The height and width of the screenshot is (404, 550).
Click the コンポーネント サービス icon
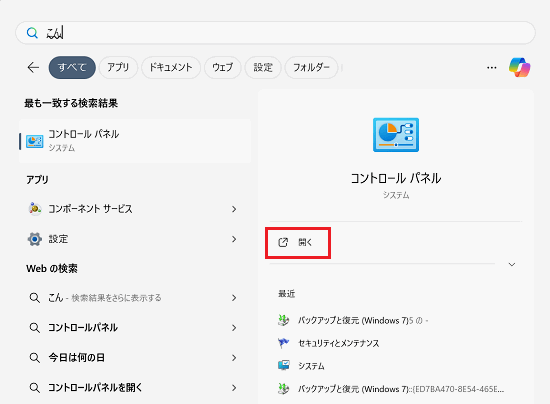tap(35, 209)
